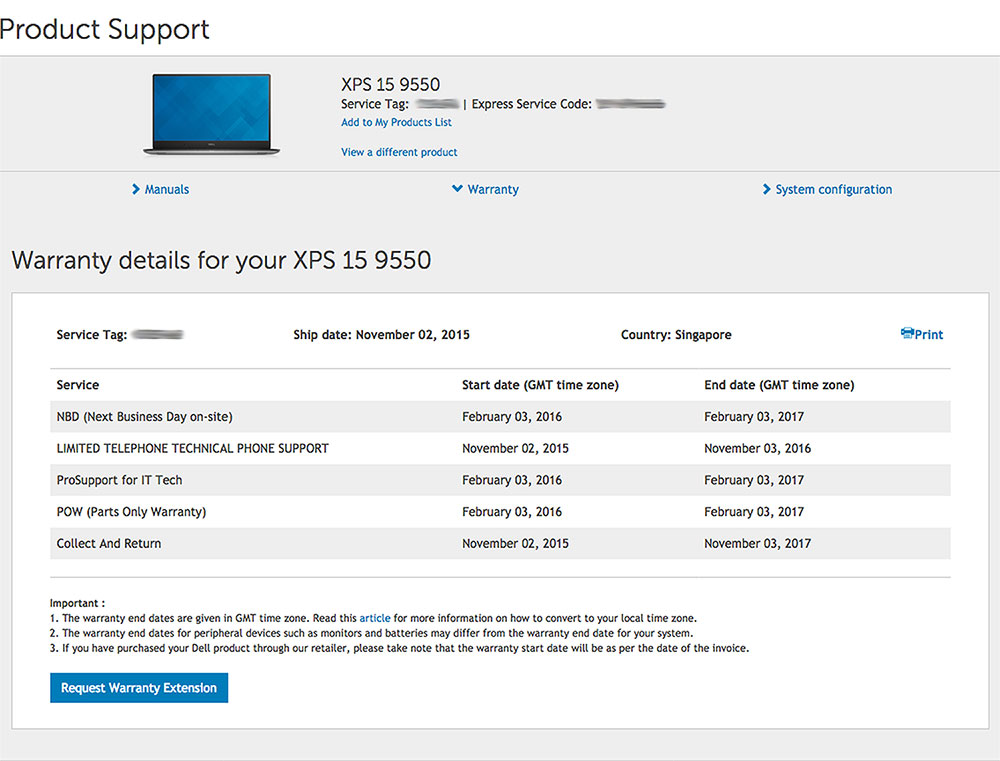Image resolution: width=1000 pixels, height=761 pixels.
Task: Click the Important: notes label
Action: (x=77, y=603)
